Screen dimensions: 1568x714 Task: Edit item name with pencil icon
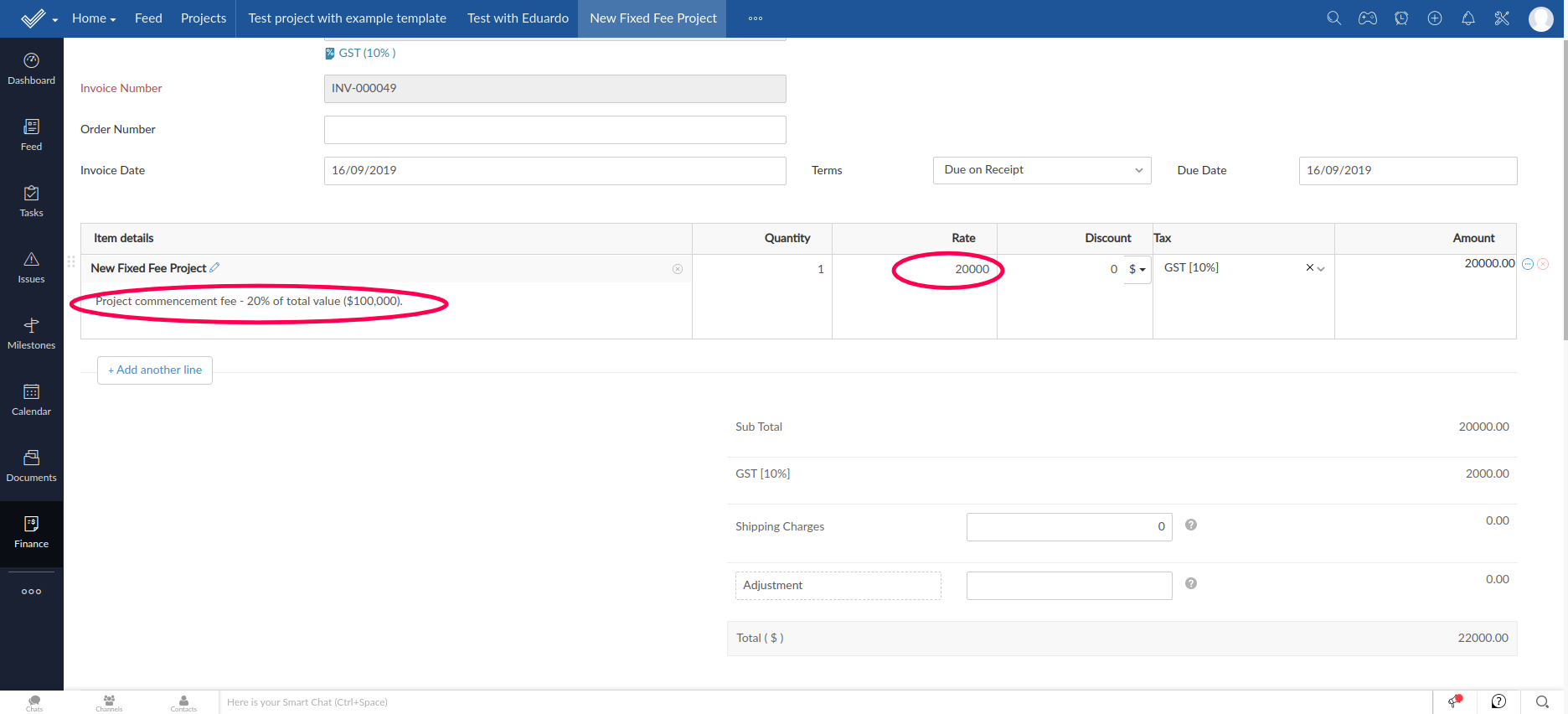point(214,267)
